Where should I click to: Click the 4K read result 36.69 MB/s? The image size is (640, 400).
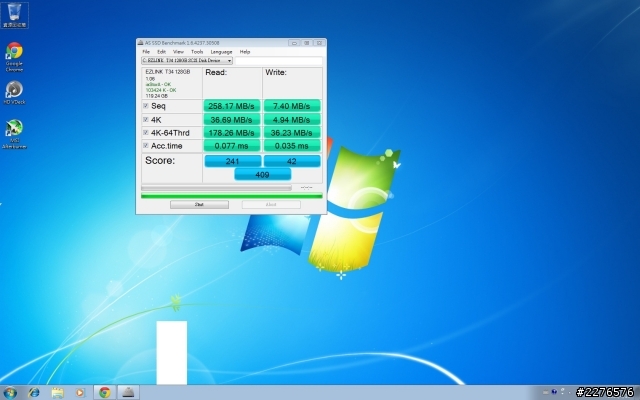coord(232,120)
